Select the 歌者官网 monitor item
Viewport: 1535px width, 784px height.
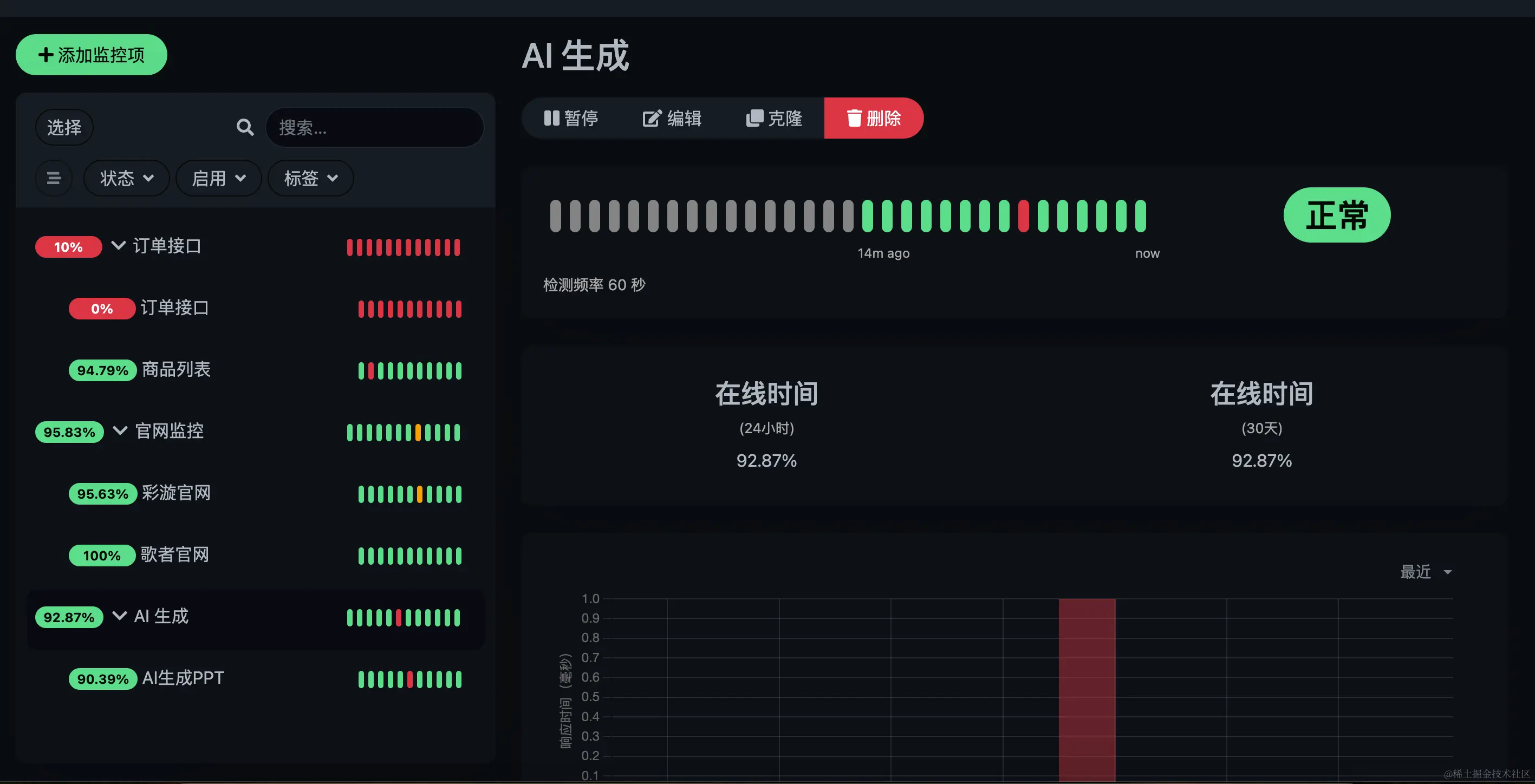(174, 554)
